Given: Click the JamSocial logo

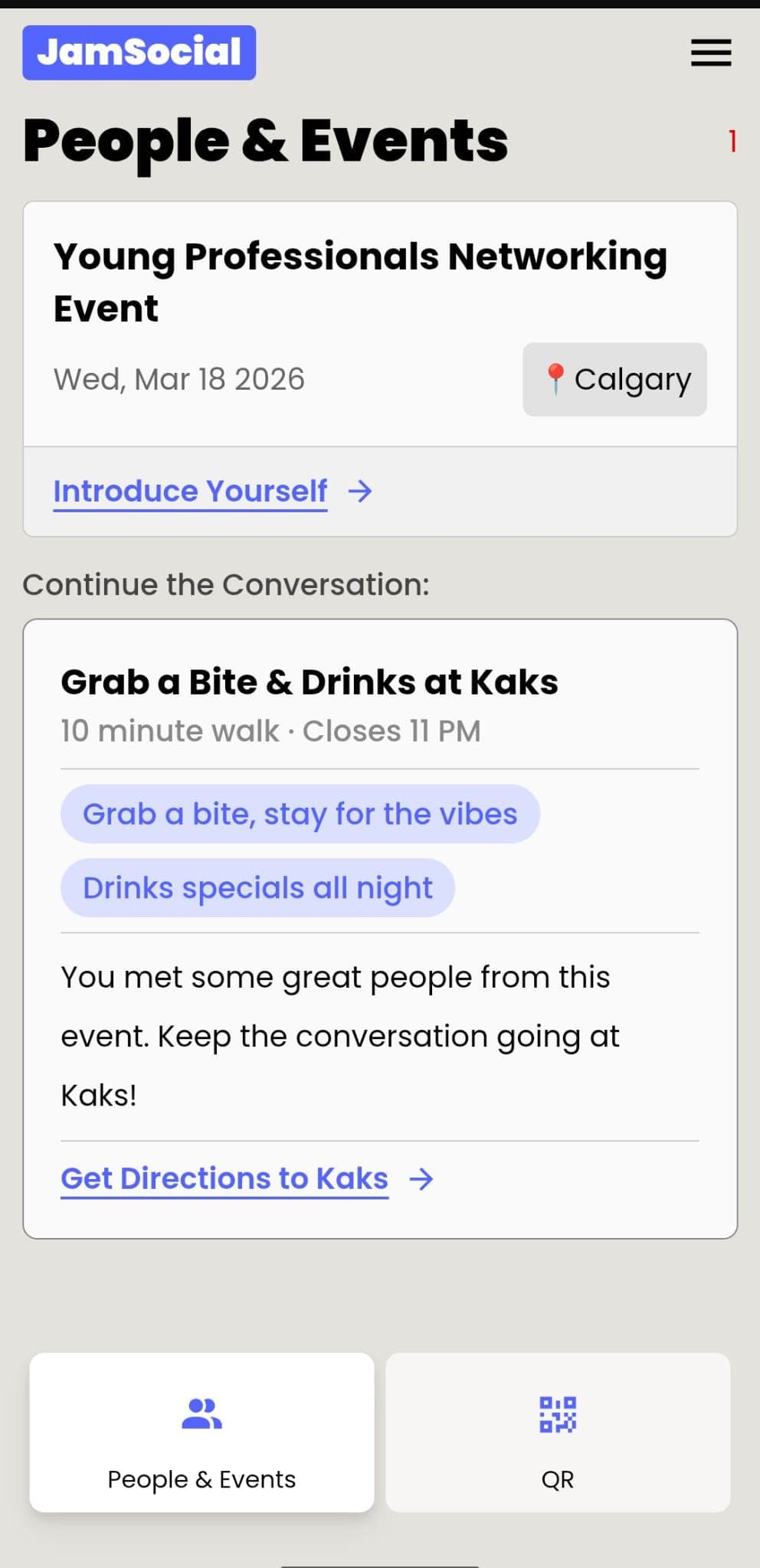Looking at the screenshot, I should [139, 53].
